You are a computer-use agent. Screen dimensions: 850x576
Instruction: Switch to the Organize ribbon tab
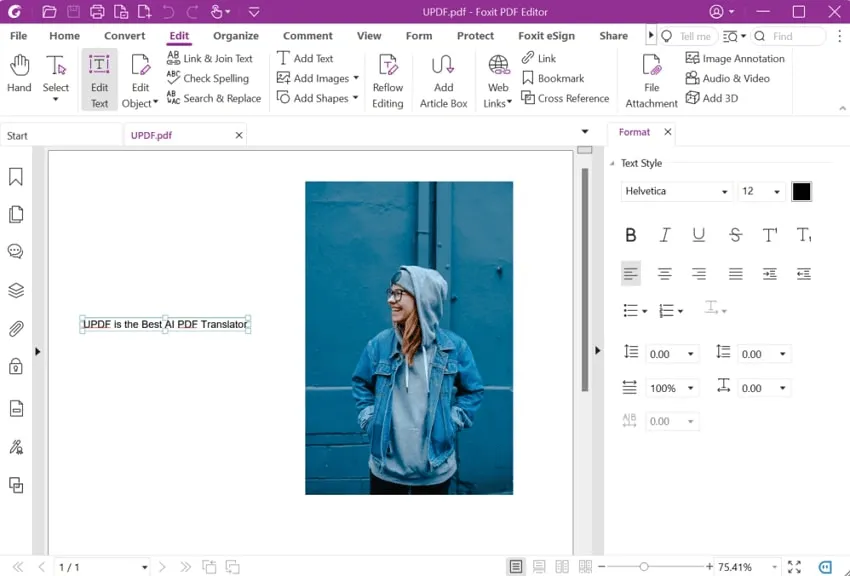point(235,36)
